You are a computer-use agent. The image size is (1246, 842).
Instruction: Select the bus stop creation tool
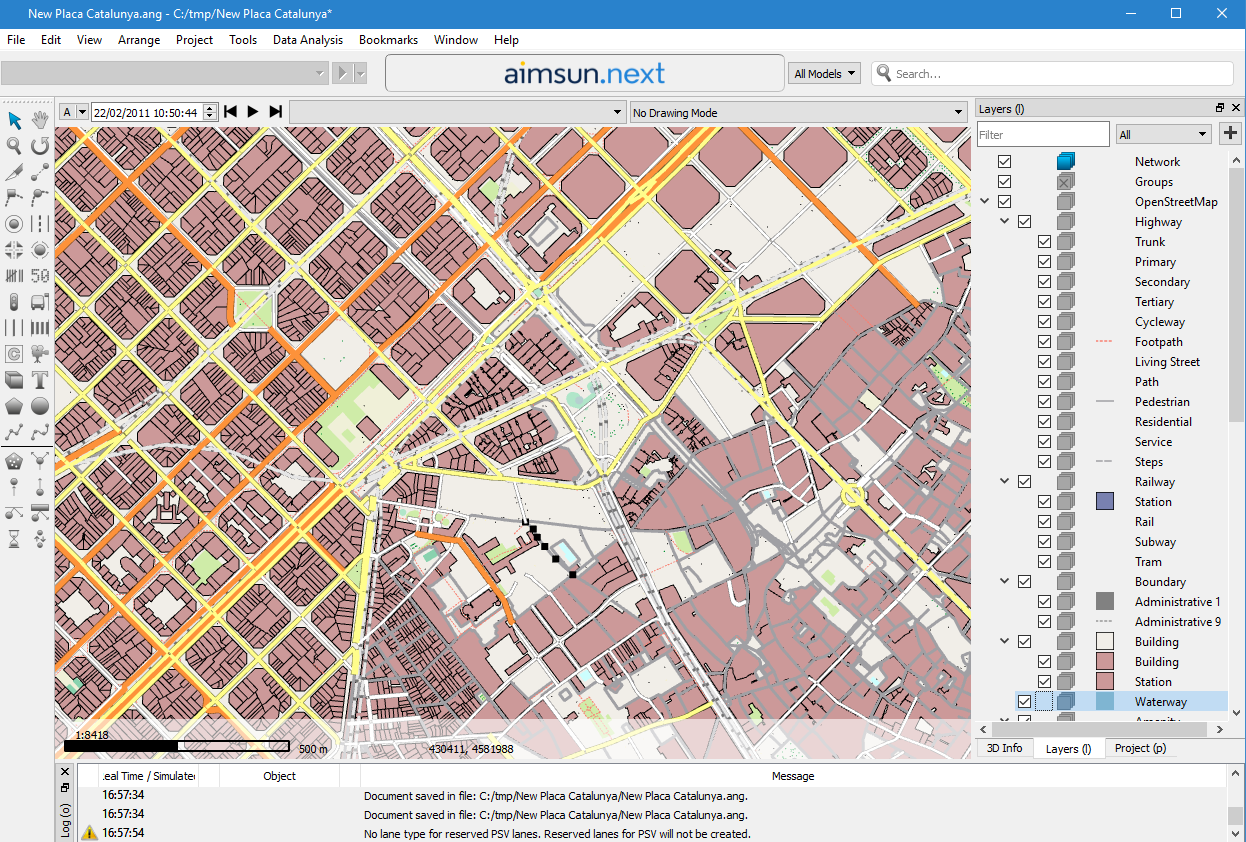38,301
